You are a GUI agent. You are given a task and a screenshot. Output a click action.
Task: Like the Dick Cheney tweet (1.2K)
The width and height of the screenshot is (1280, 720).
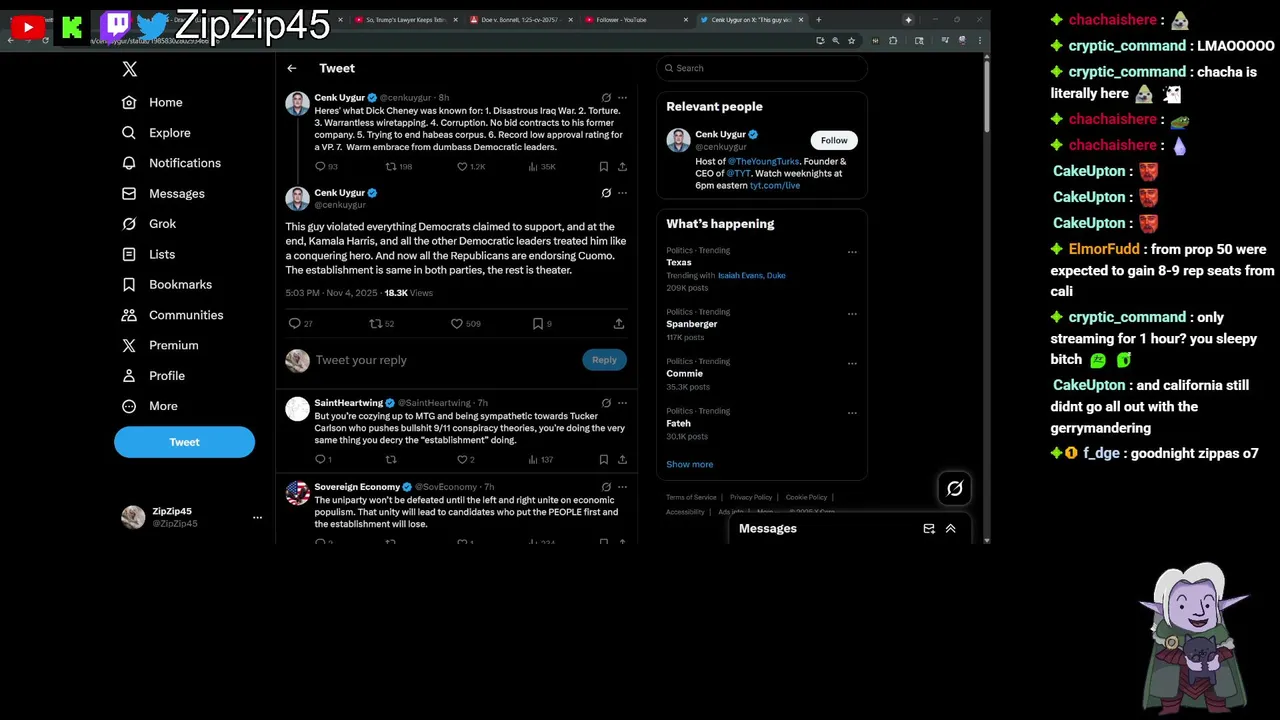coord(470,167)
